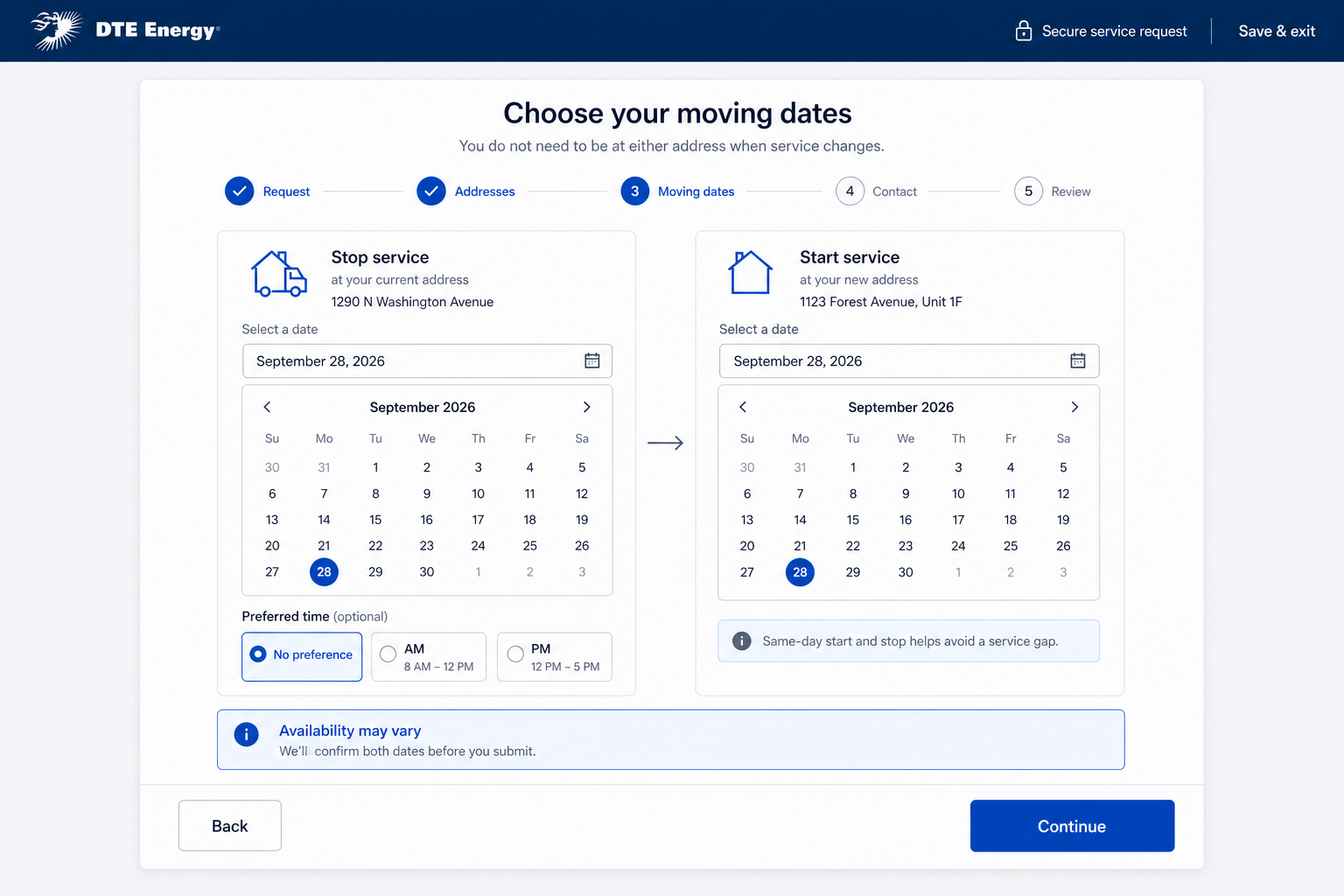
Task: Select PM 12 PM – 5 PM option
Action: (555, 656)
